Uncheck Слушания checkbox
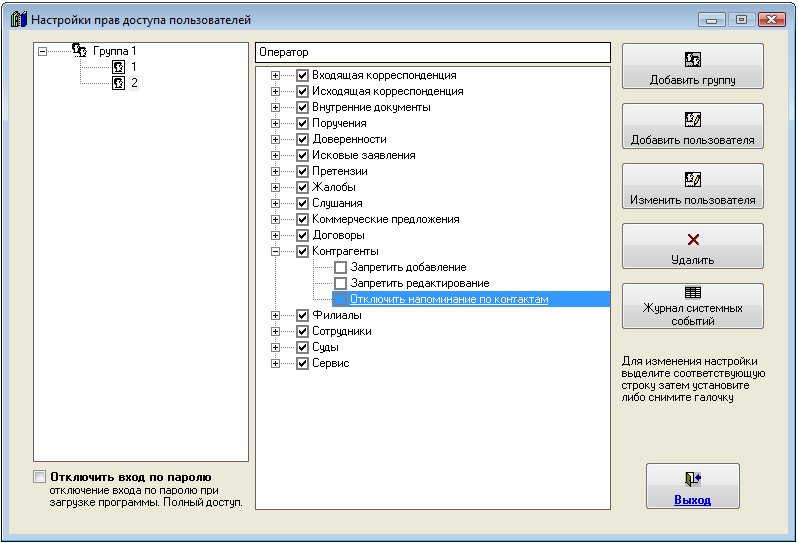798x543 pixels. click(x=302, y=204)
